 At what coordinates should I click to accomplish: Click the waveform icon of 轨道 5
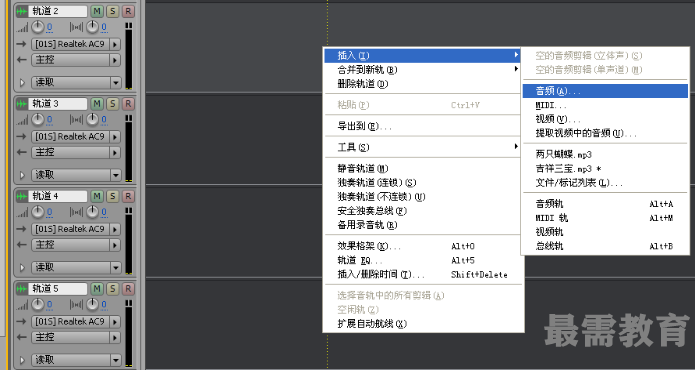(x=22, y=289)
